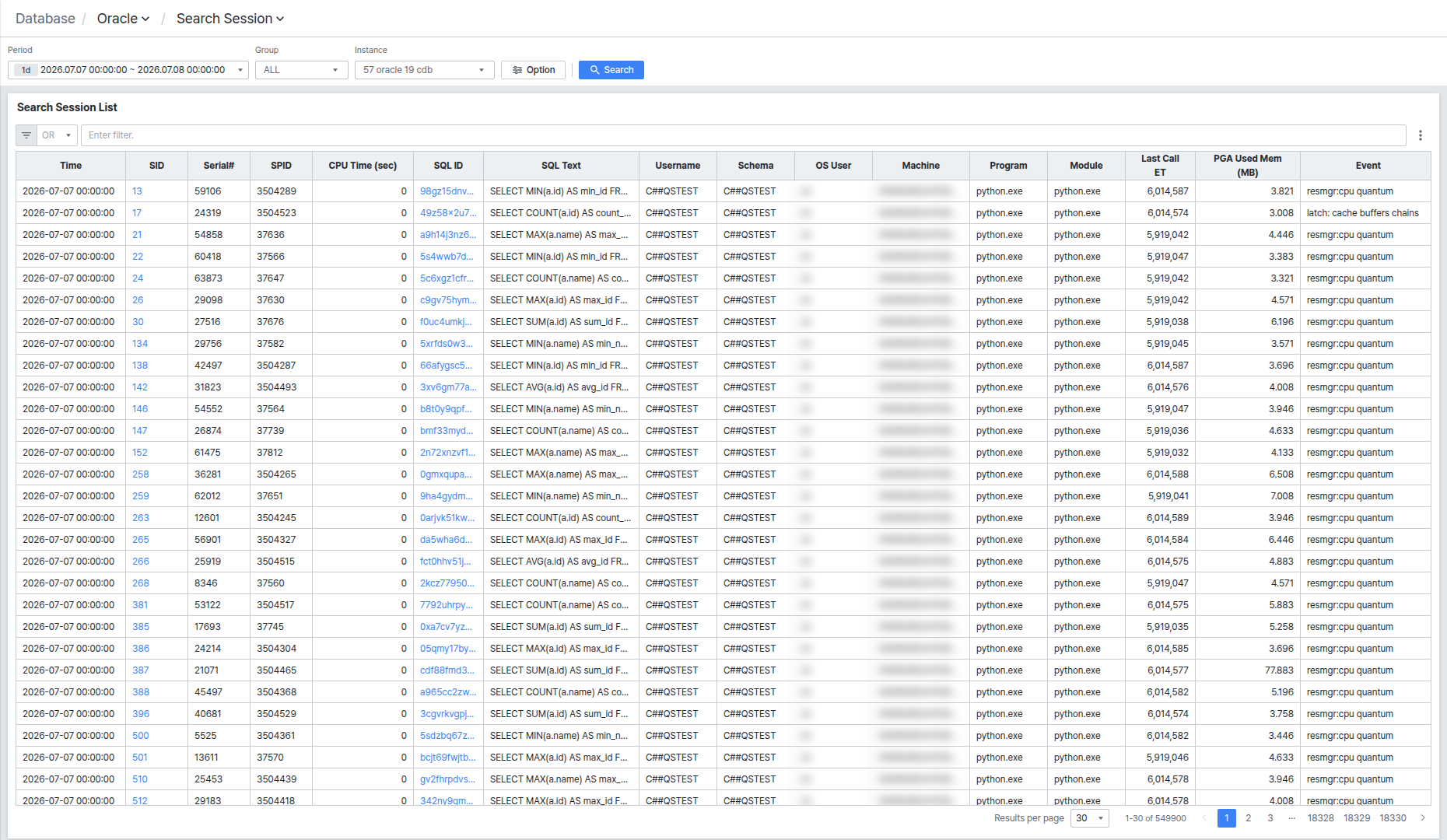1447x840 pixels.
Task: Sort by CPU Time (sec) column header
Action: click(x=363, y=166)
